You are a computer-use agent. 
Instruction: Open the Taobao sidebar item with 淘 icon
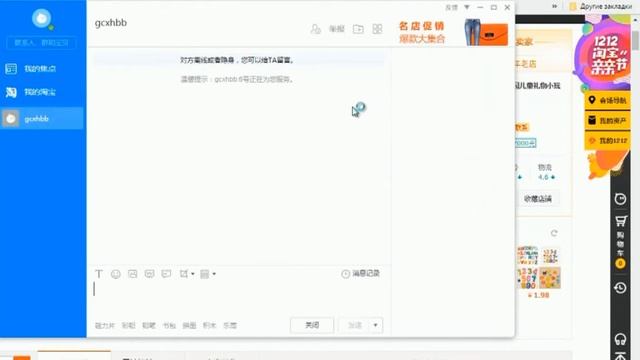click(41, 92)
